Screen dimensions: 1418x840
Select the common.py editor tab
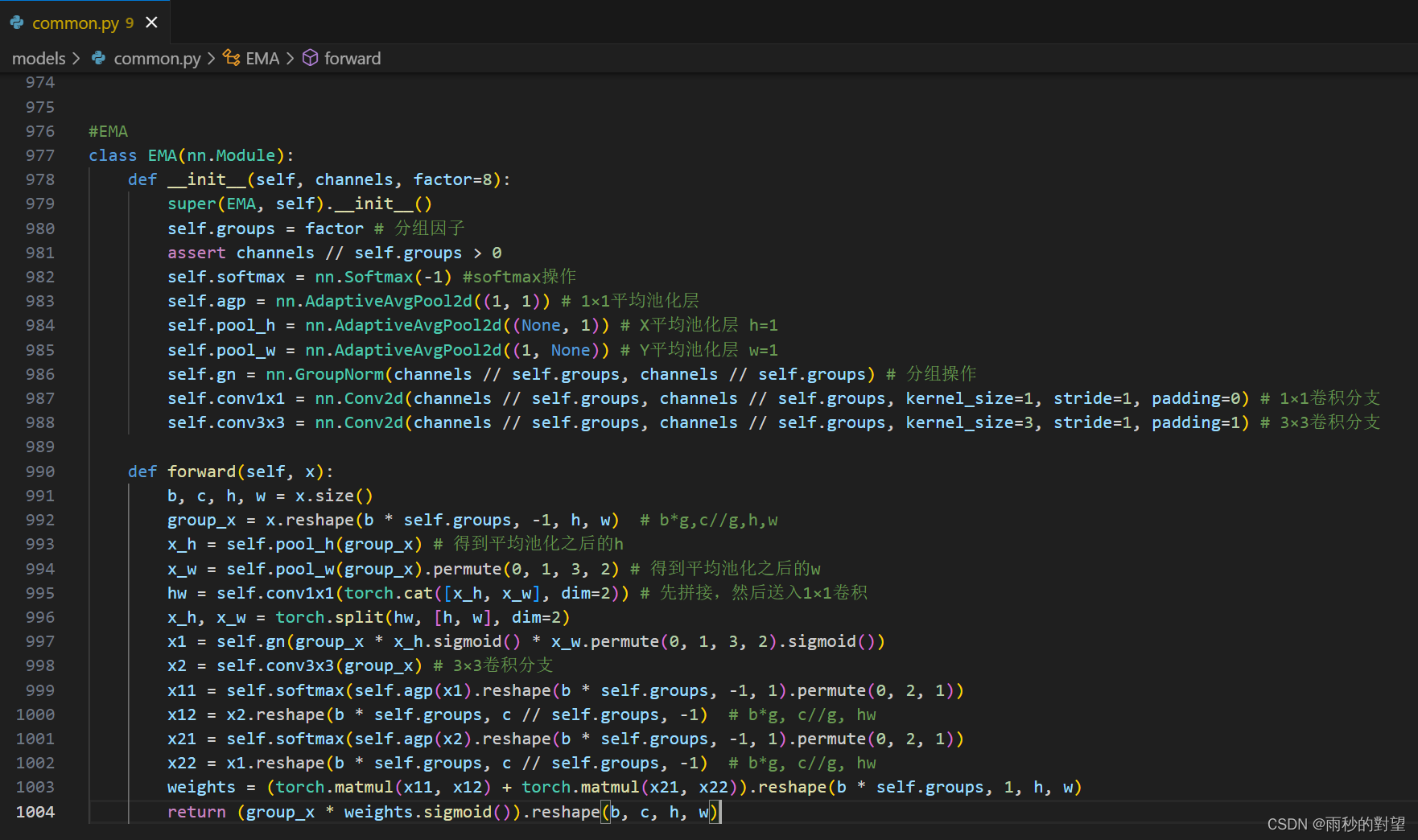85,23
